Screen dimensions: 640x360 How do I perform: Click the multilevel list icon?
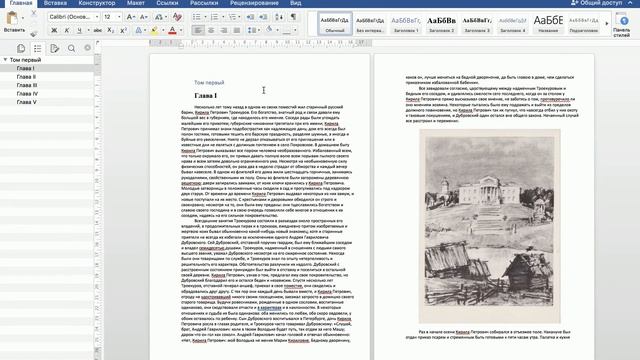232,17
